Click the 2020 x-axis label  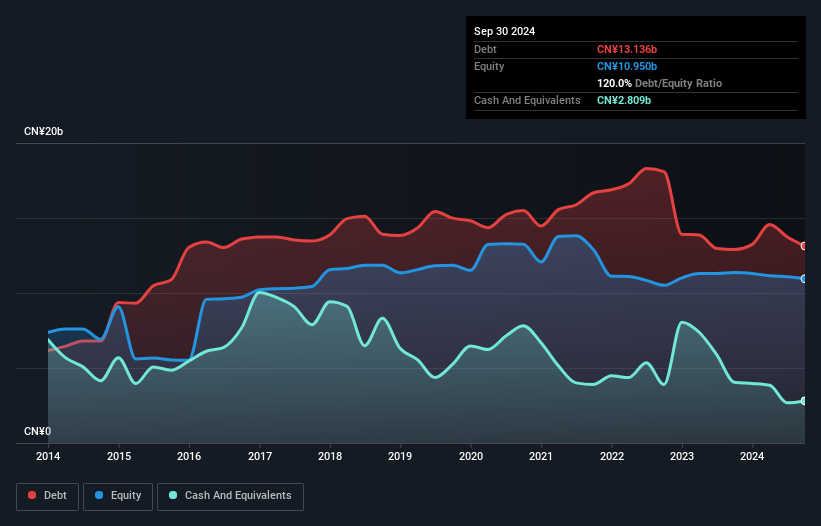coord(471,456)
